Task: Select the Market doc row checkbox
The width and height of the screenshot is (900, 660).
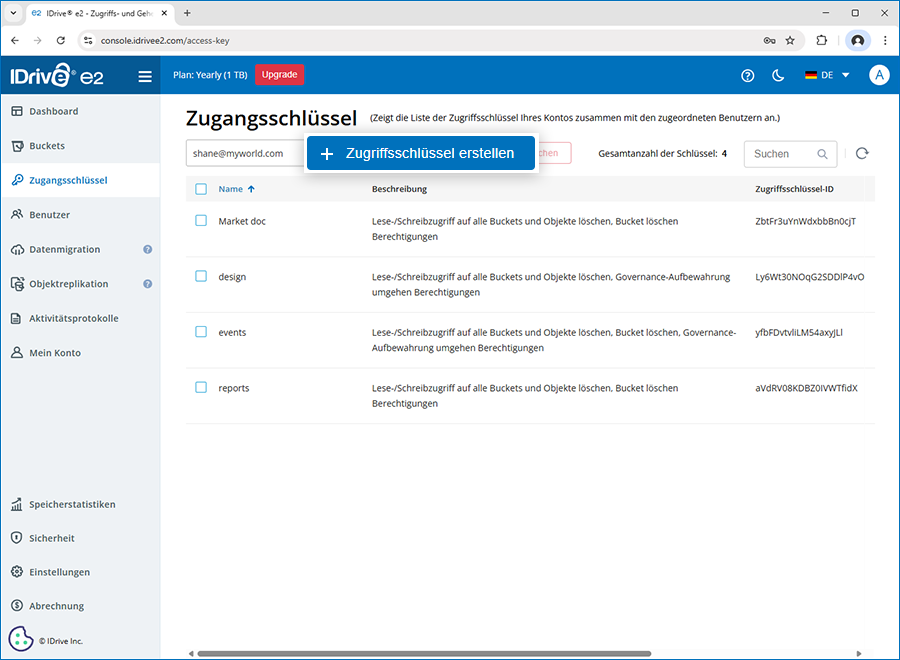Action: tap(201, 220)
